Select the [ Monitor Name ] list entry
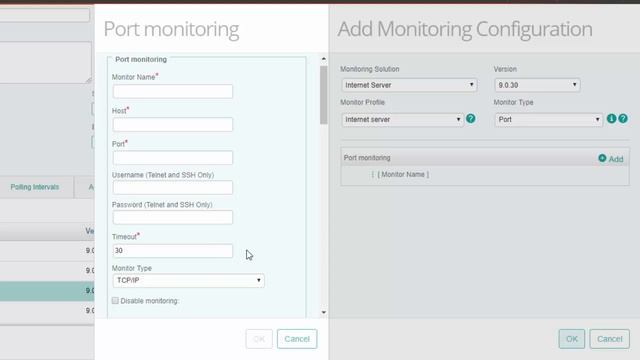640x360 pixels. pyautogui.click(x=403, y=174)
